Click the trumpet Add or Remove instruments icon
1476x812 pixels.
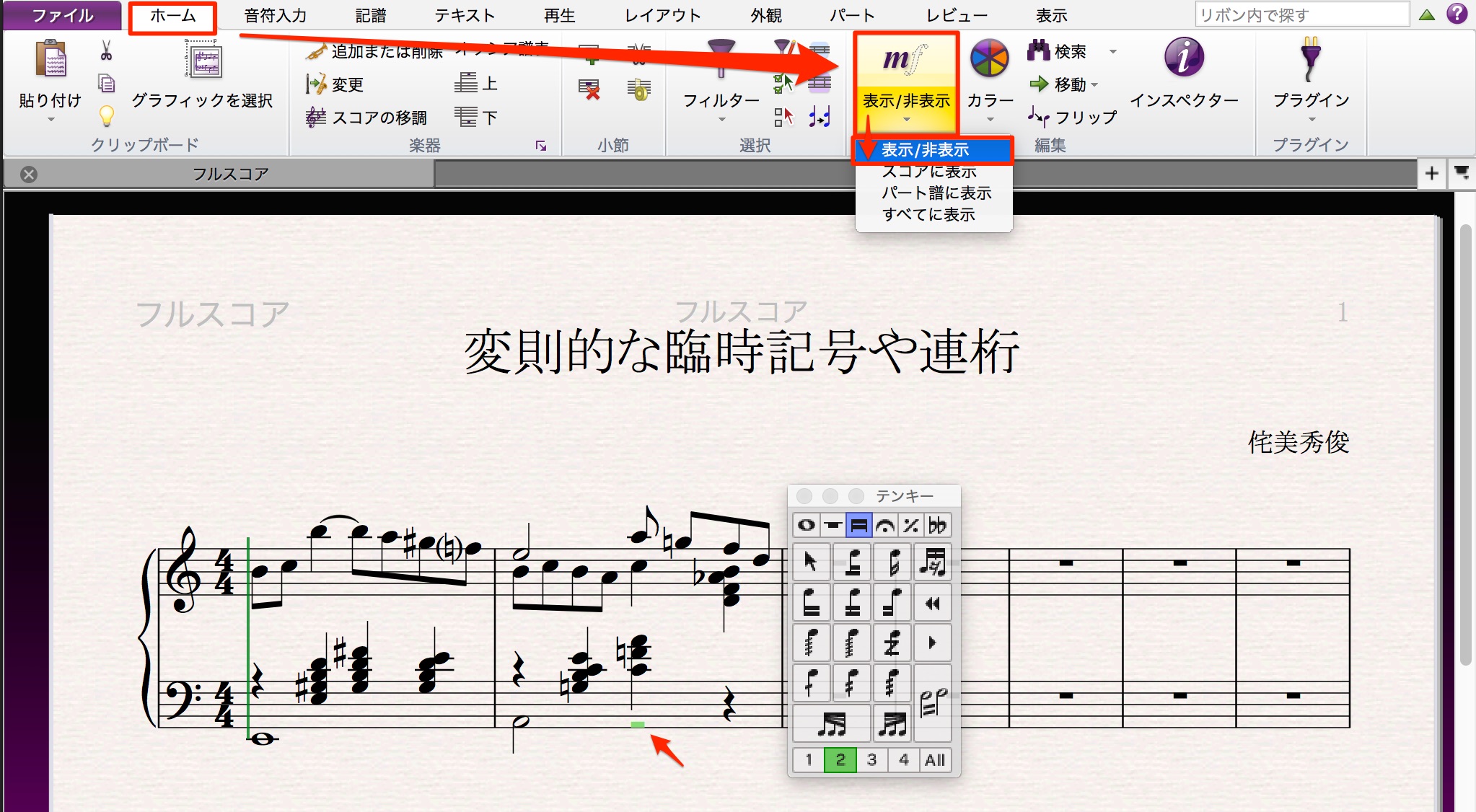coord(315,52)
